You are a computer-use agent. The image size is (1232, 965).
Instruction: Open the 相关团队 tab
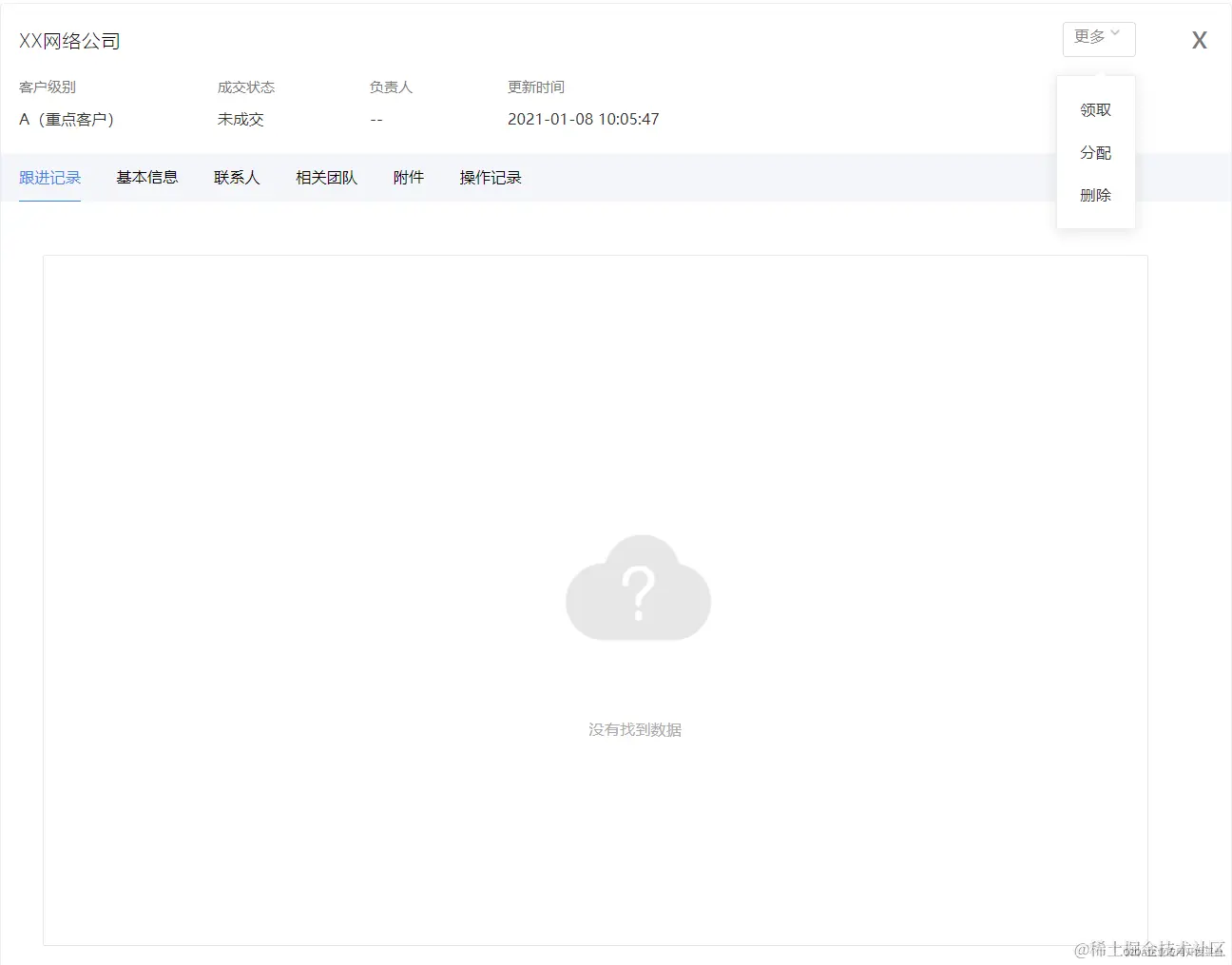click(x=326, y=178)
